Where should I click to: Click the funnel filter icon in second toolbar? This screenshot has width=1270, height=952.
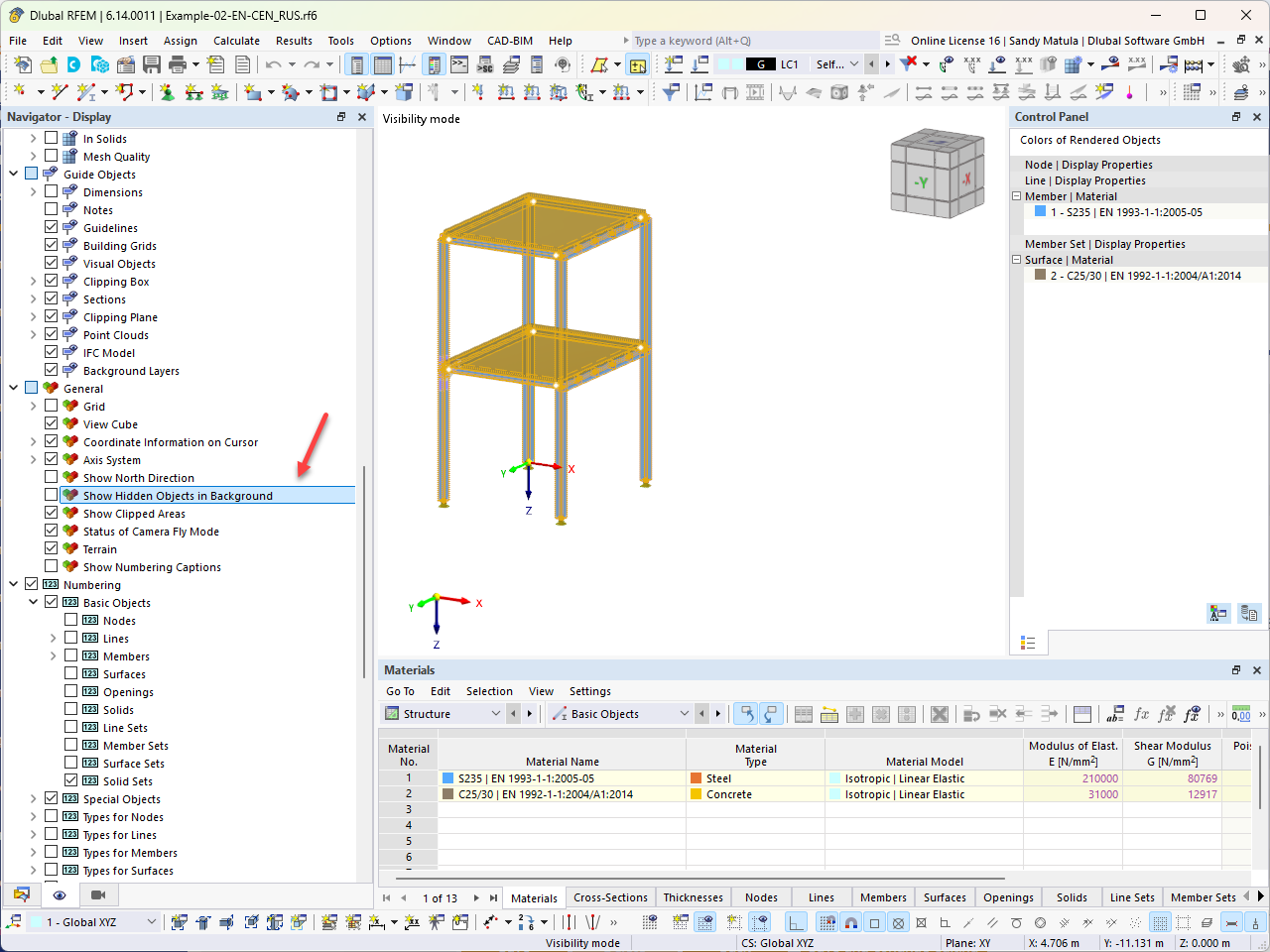[672, 92]
